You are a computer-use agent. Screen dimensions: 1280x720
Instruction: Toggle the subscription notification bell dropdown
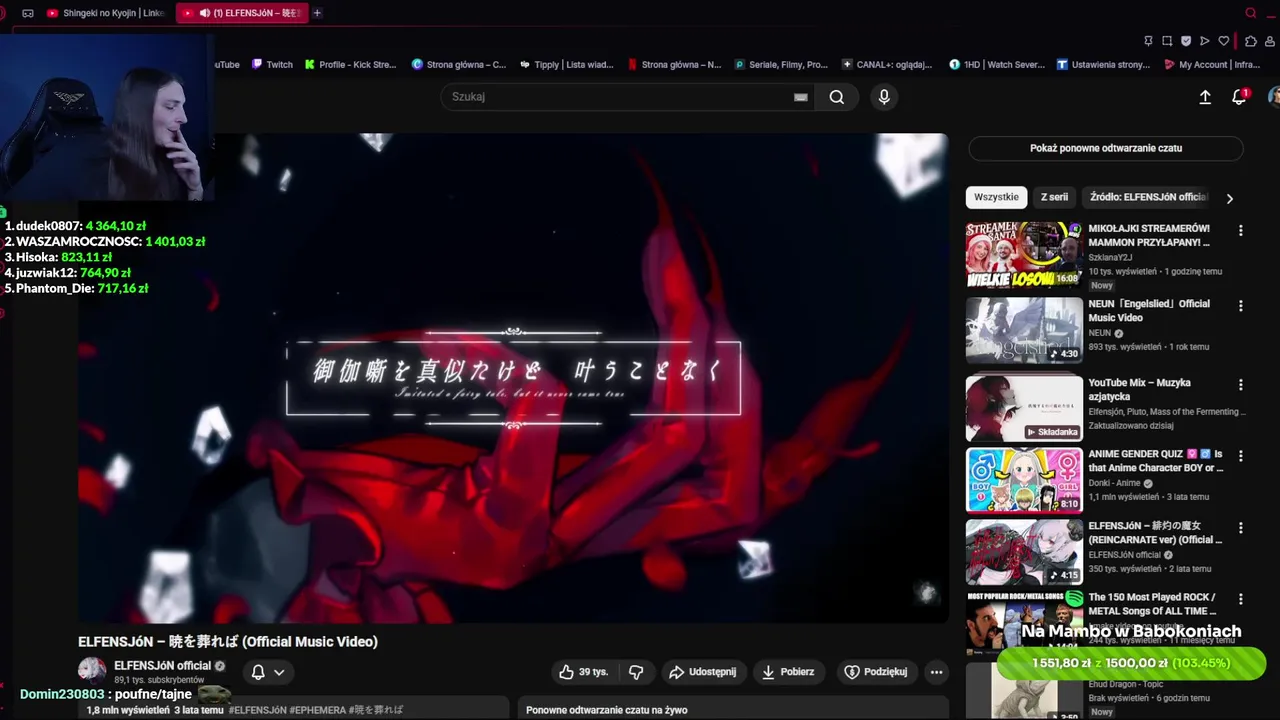[x=268, y=672]
